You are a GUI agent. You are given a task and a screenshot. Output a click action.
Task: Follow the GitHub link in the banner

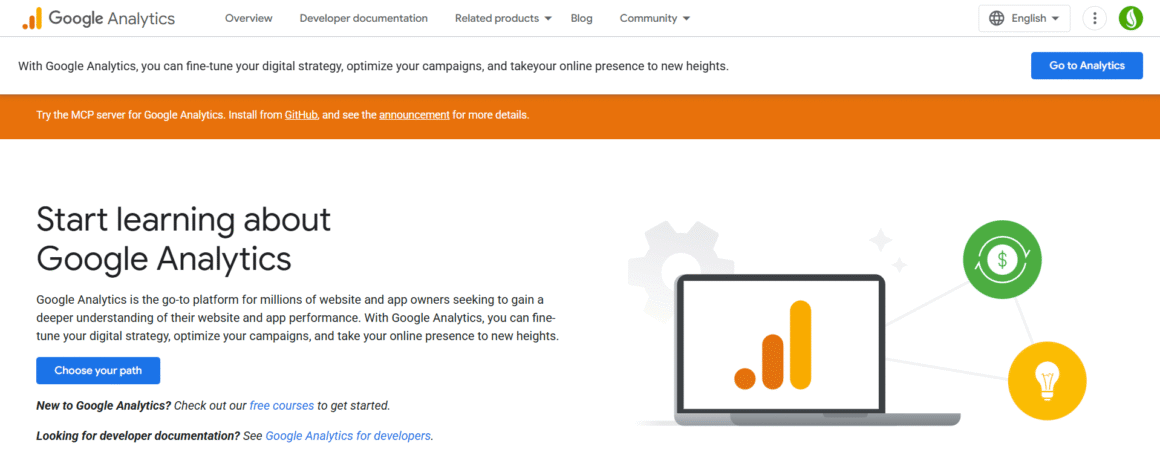[x=301, y=115]
